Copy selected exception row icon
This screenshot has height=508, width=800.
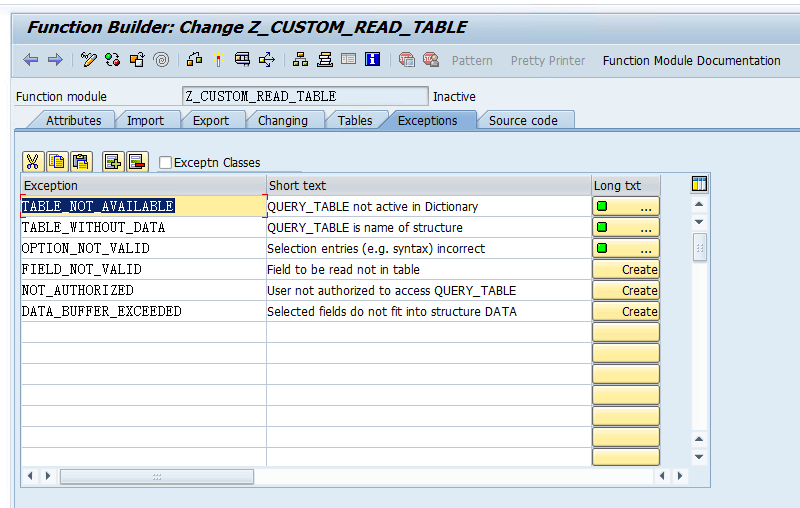(57, 162)
